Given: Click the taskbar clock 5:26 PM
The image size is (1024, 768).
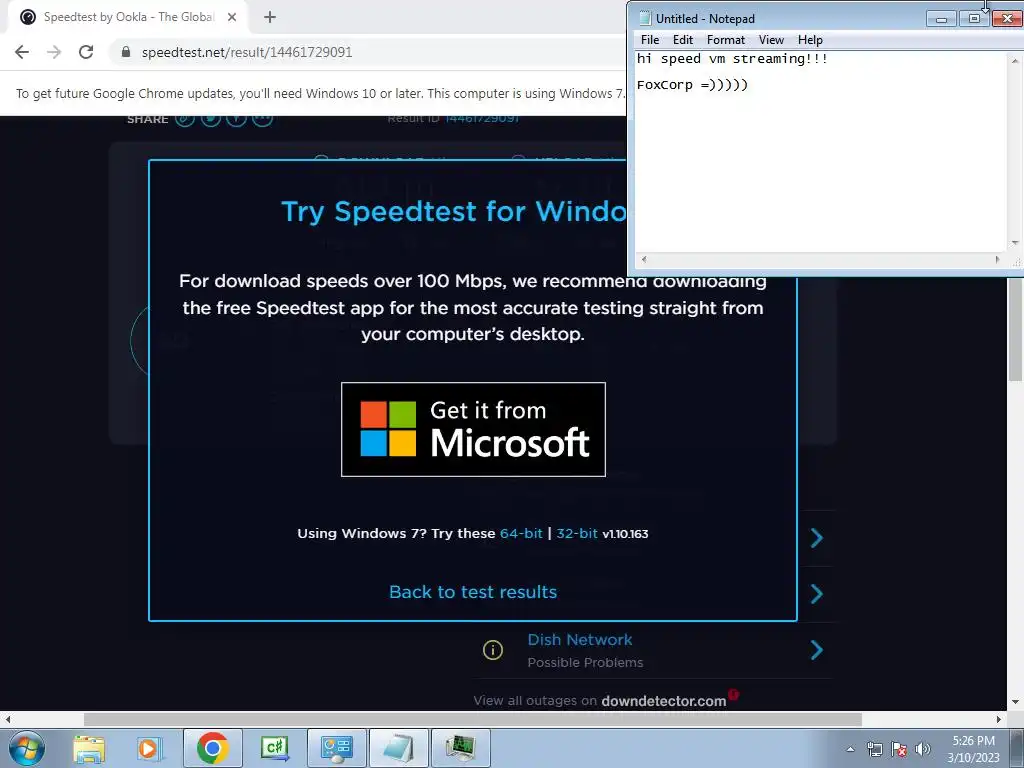Looking at the screenshot, I should click(973, 741).
